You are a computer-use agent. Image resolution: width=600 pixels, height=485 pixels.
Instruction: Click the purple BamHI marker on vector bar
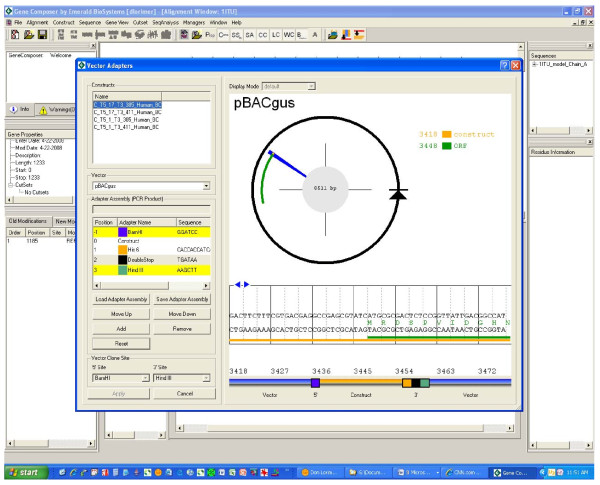point(315,383)
